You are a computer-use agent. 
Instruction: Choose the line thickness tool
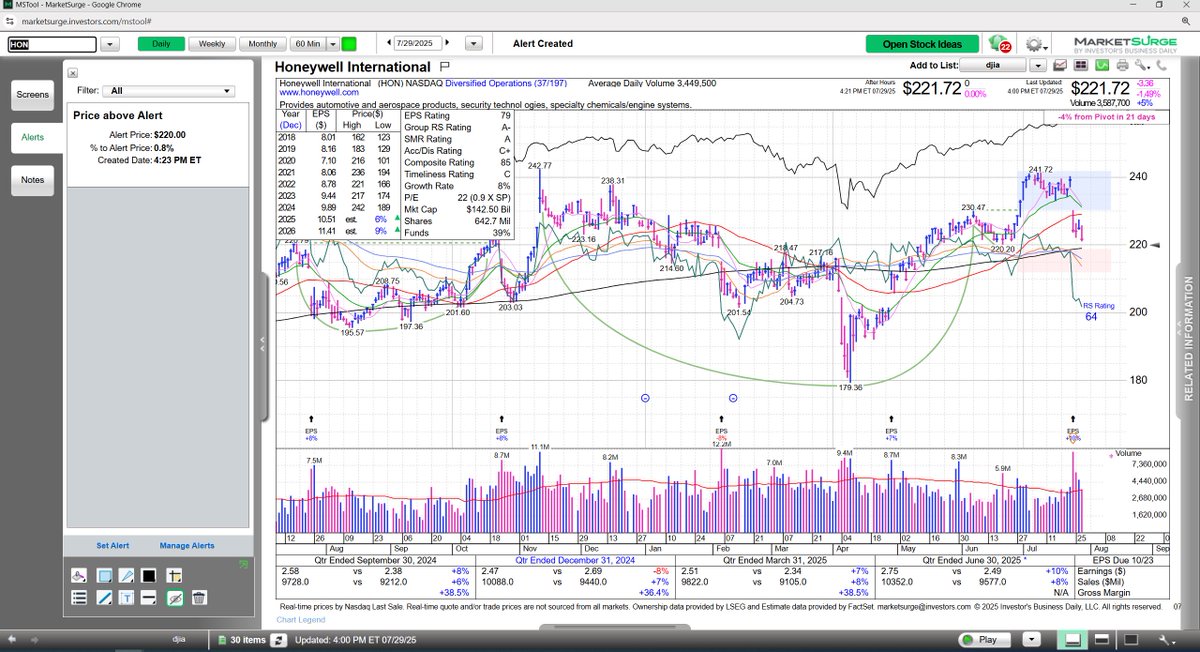[x=149, y=597]
